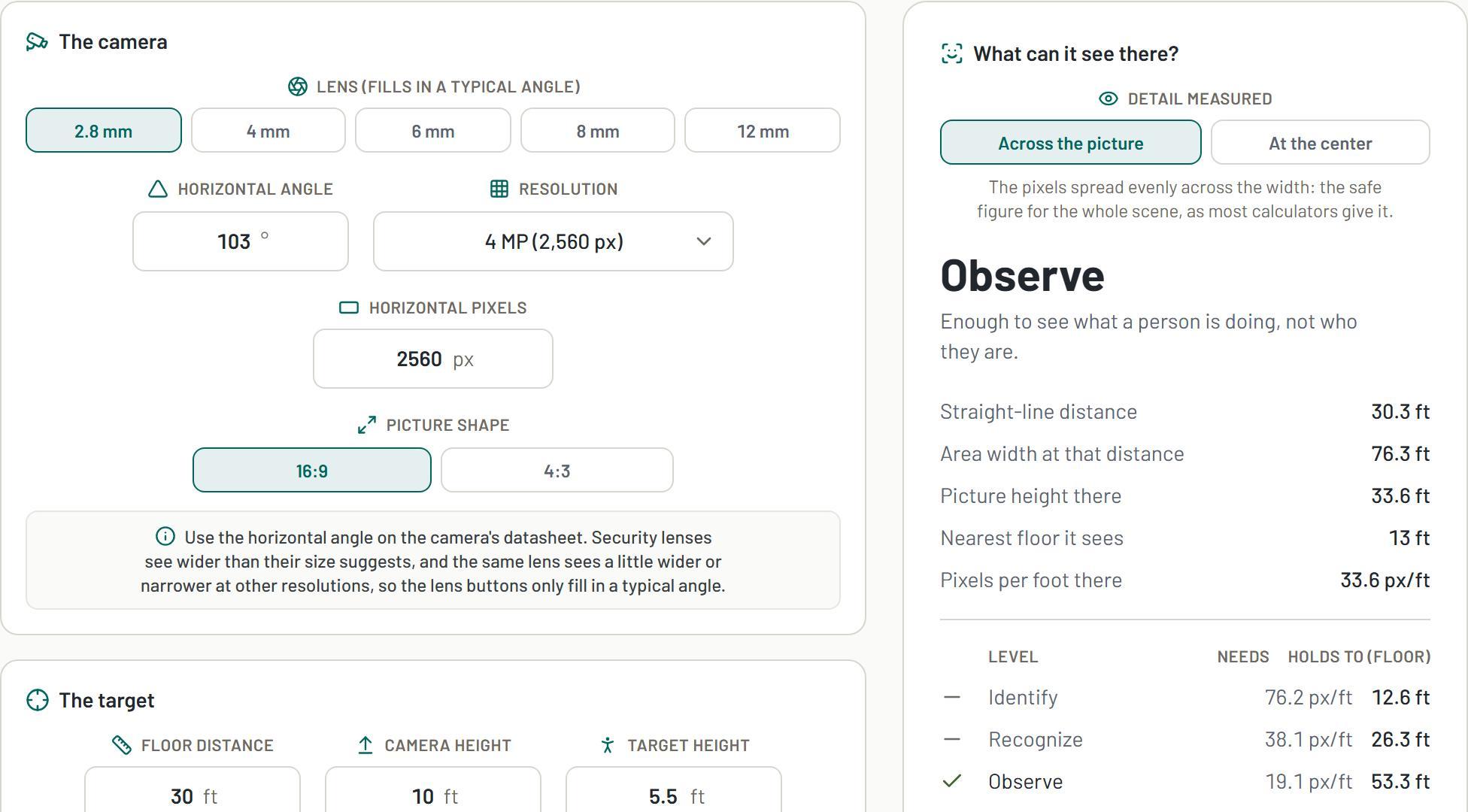The width and height of the screenshot is (1468, 812).
Task: Choose the 4:3 picture shape
Action: [x=557, y=470]
